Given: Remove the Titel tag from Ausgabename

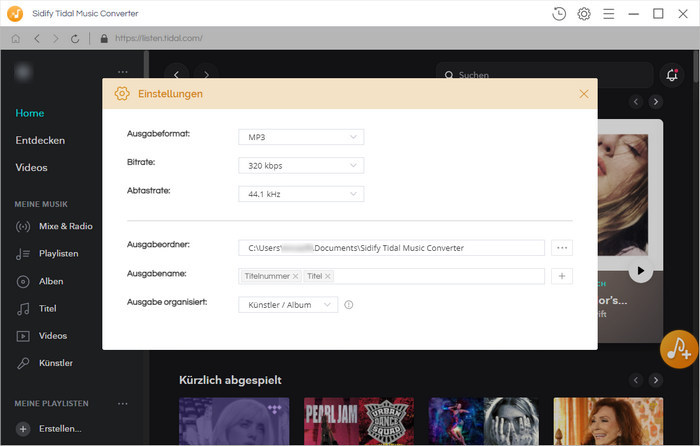Looking at the screenshot, I should click(328, 276).
